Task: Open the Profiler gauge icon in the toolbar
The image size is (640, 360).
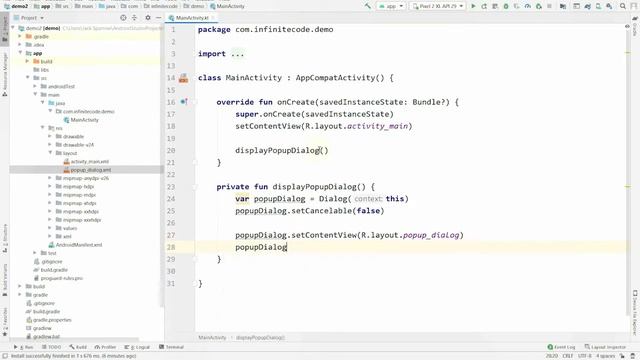Action: [x=528, y=6]
